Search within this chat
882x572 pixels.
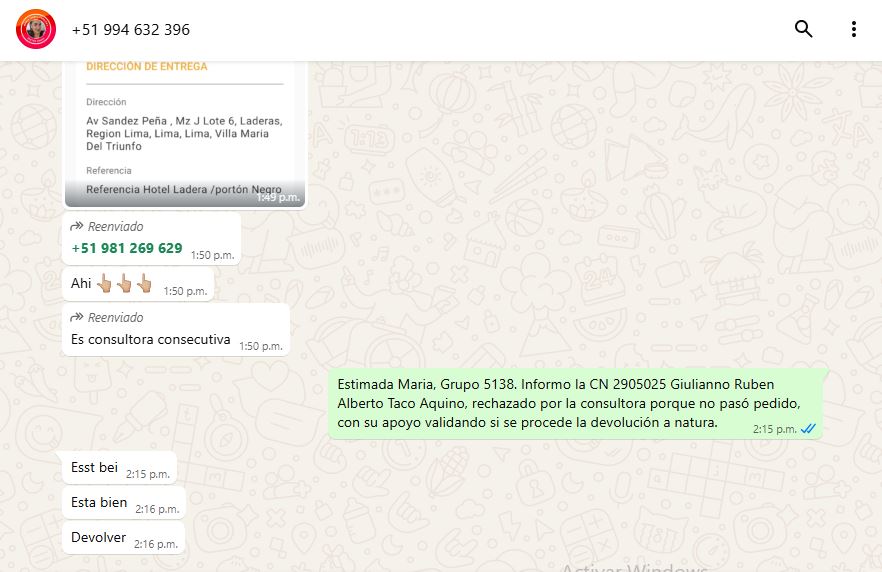click(803, 30)
